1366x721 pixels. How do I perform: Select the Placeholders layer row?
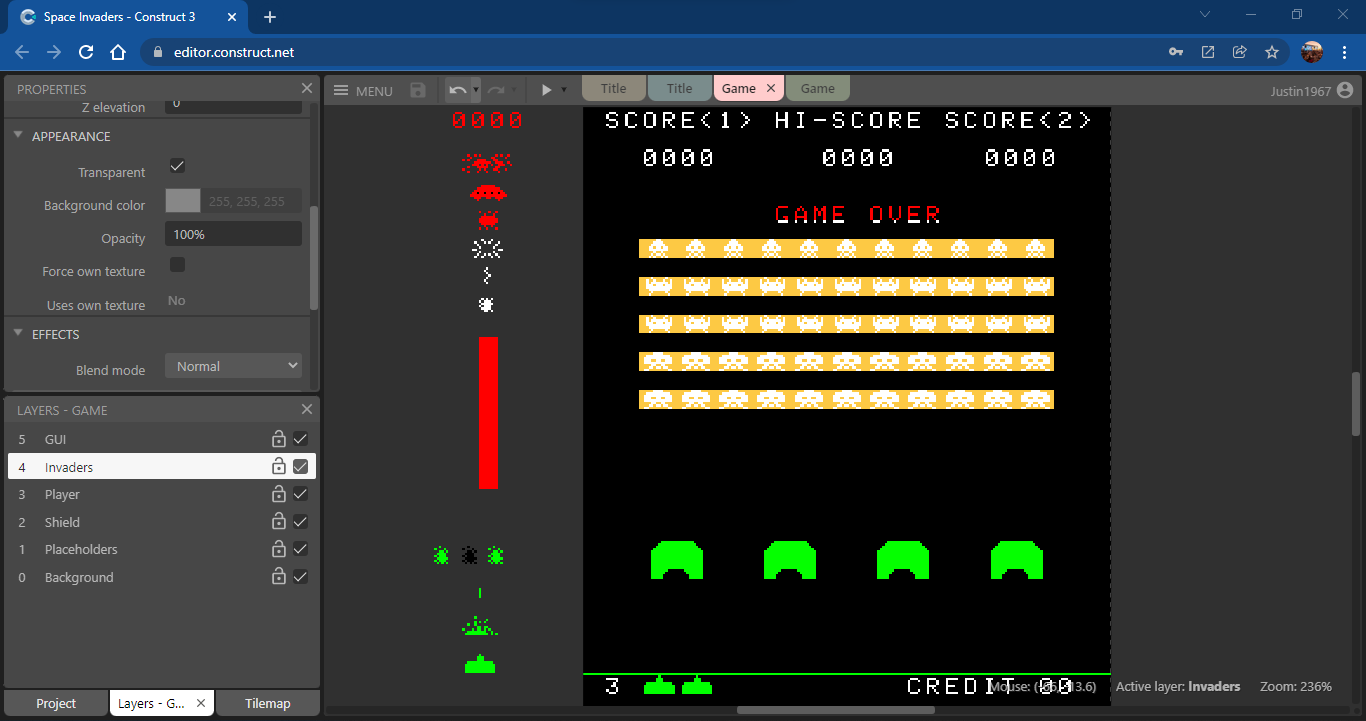(162, 549)
